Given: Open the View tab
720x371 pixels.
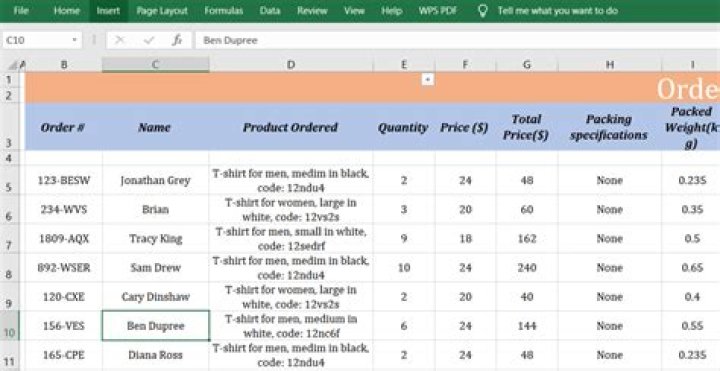Looking at the screenshot, I should click(x=354, y=11).
